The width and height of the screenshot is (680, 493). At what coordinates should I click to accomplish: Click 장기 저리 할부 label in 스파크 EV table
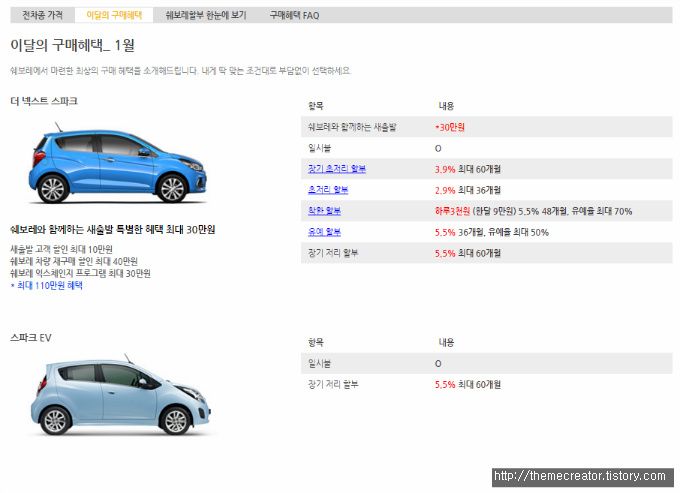pos(333,384)
